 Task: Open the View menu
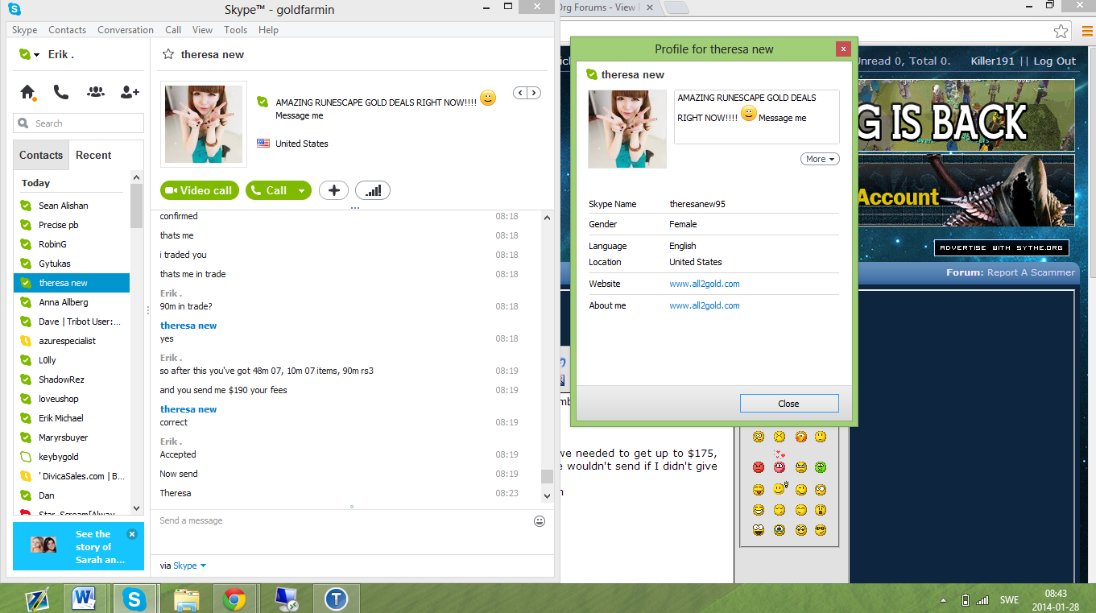pos(202,30)
